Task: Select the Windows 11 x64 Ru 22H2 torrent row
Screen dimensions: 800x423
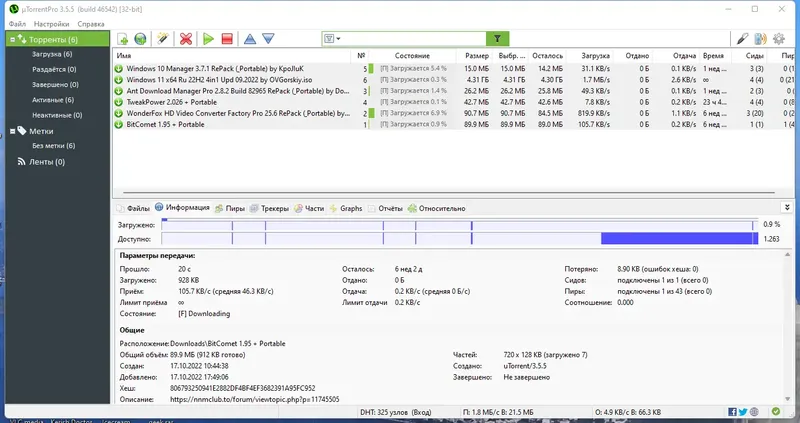Action: coord(453,80)
